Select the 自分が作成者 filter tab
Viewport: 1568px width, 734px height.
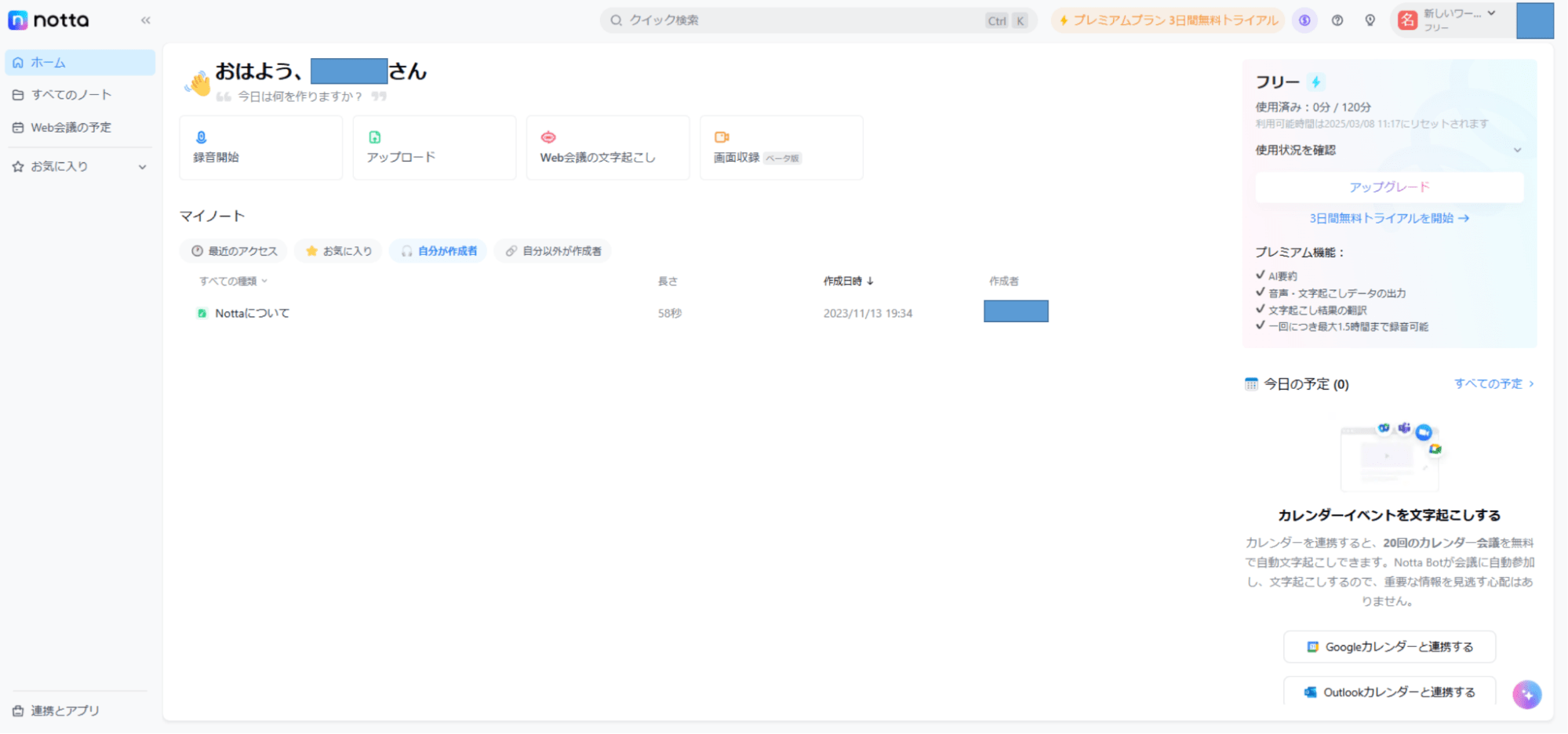(438, 251)
